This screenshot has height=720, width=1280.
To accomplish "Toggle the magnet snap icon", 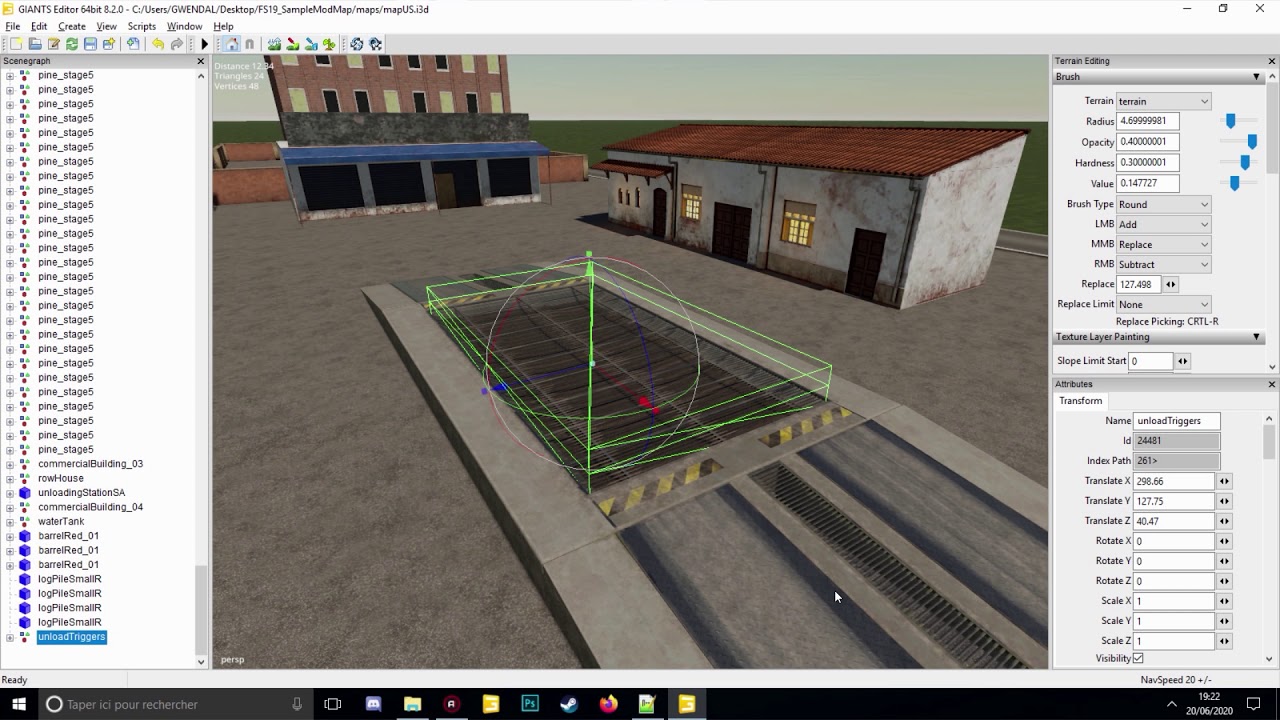I will 250,44.
